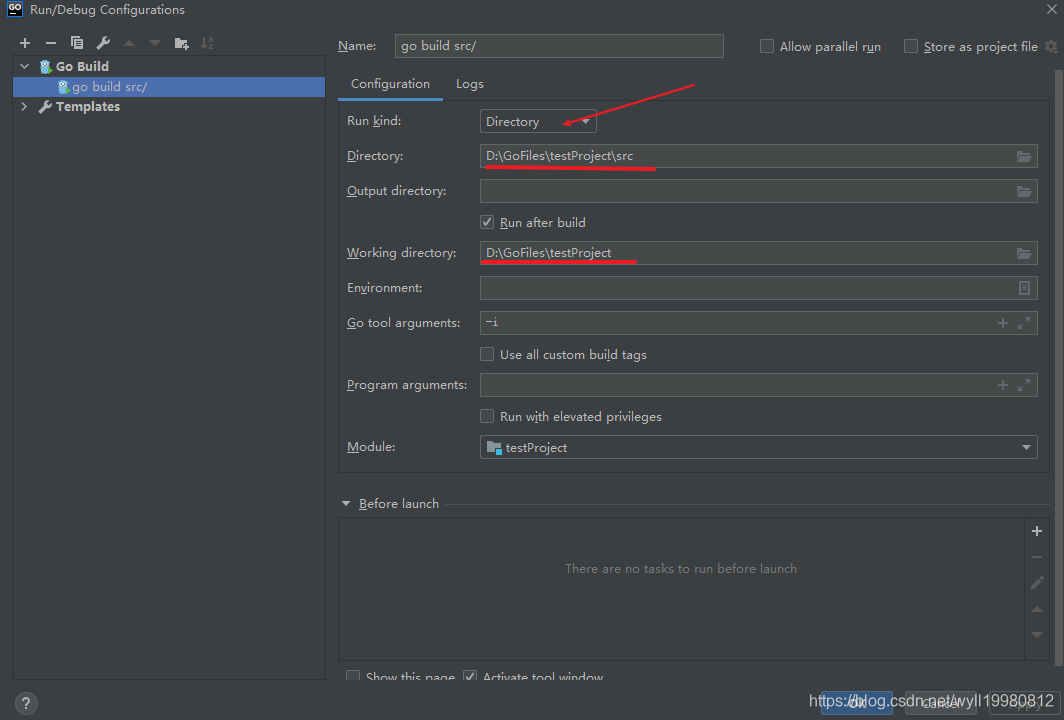The width and height of the screenshot is (1064, 720).
Task: Browse for Directory using folder icon
Action: tap(1024, 156)
